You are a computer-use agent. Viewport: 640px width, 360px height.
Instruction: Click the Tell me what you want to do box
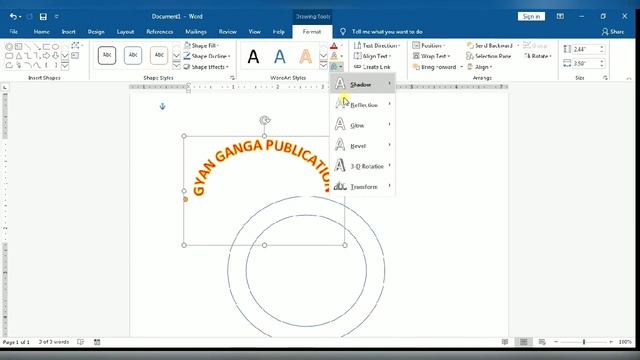click(387, 31)
